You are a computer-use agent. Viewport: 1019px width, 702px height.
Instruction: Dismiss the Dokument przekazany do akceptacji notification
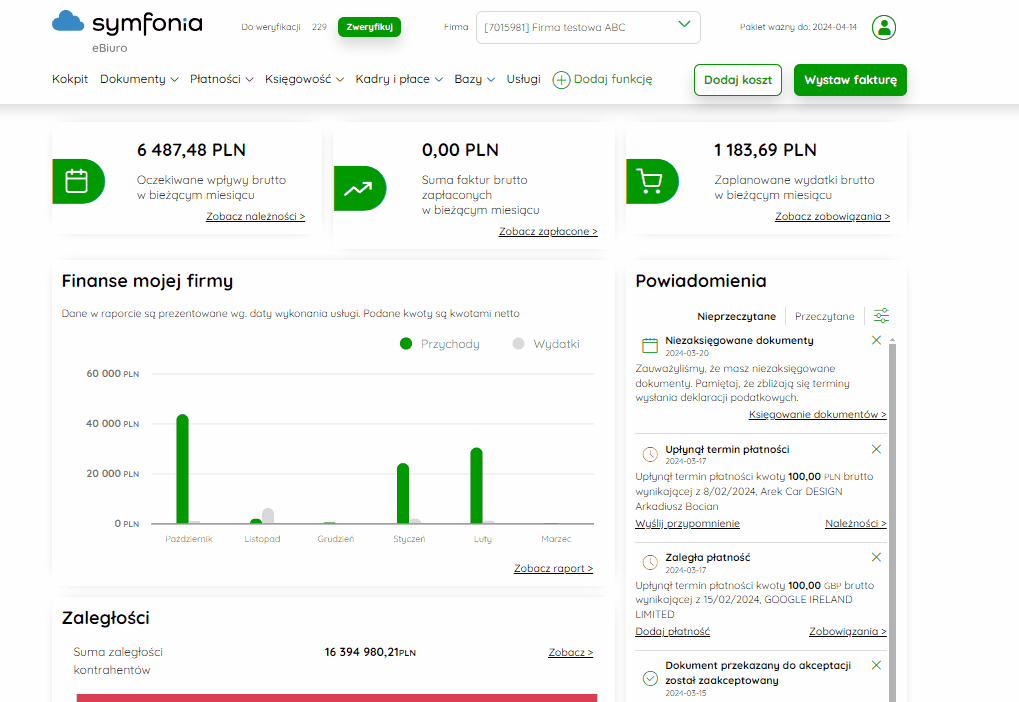pyautogui.click(x=876, y=665)
